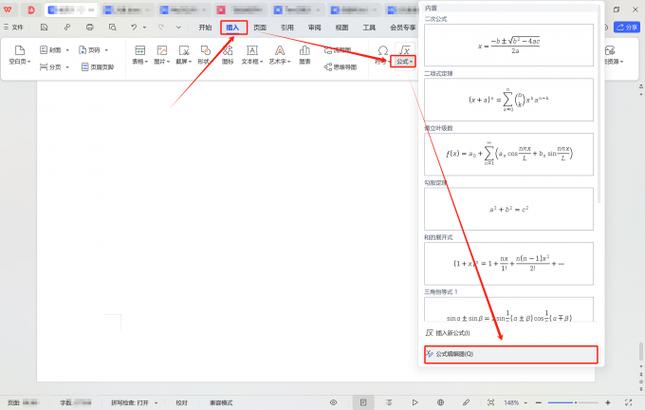
Task: Click the 页码 page number button
Action: coord(89,50)
